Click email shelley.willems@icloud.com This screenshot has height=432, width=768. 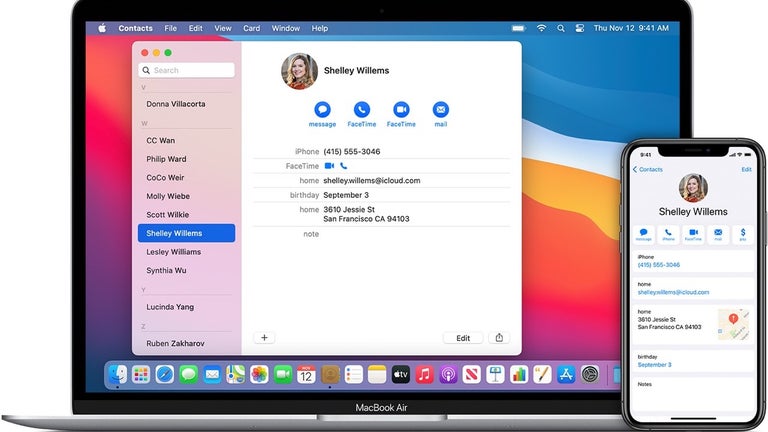click(371, 181)
